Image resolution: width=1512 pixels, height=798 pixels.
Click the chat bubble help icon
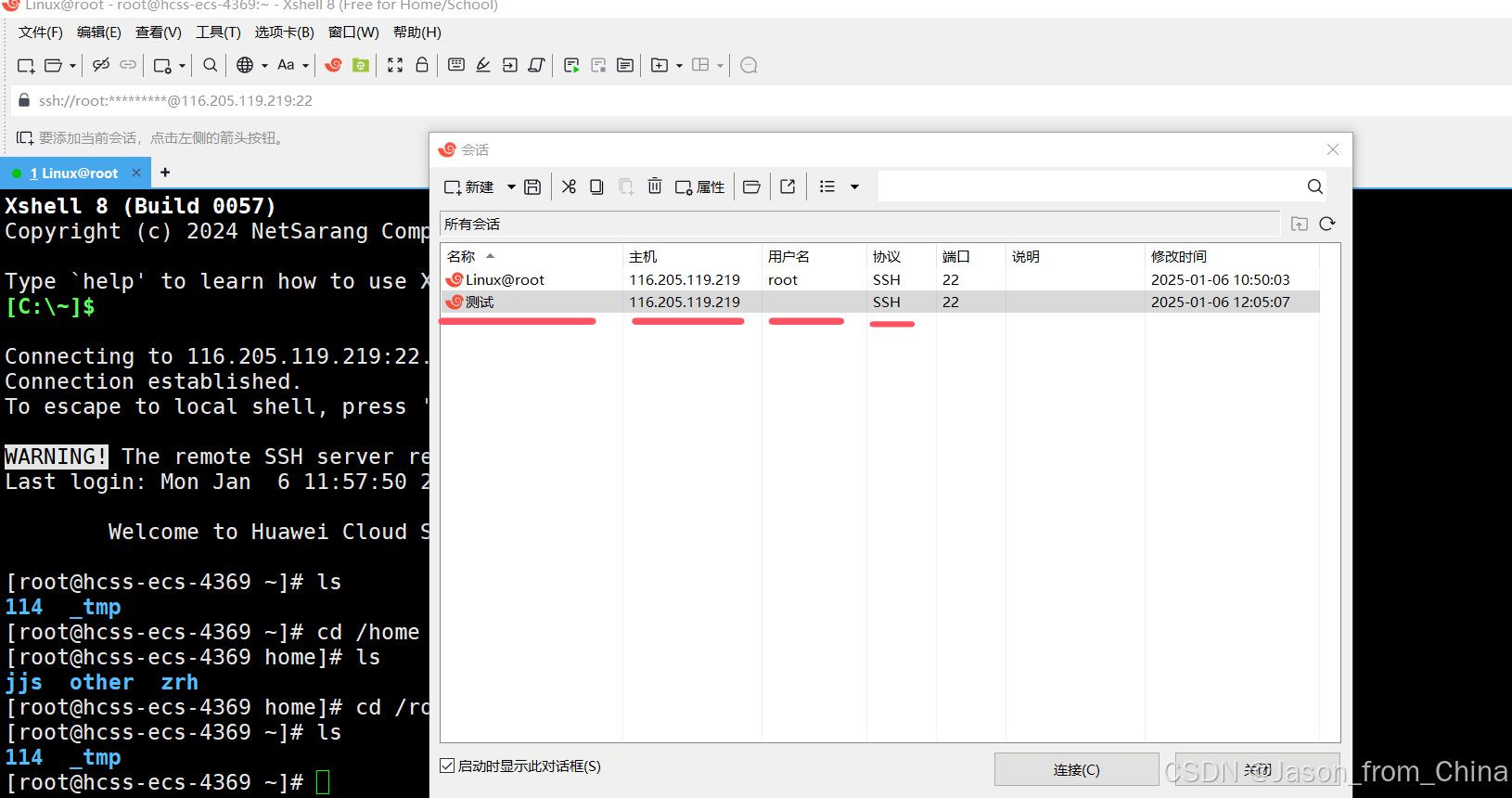pyautogui.click(x=750, y=65)
